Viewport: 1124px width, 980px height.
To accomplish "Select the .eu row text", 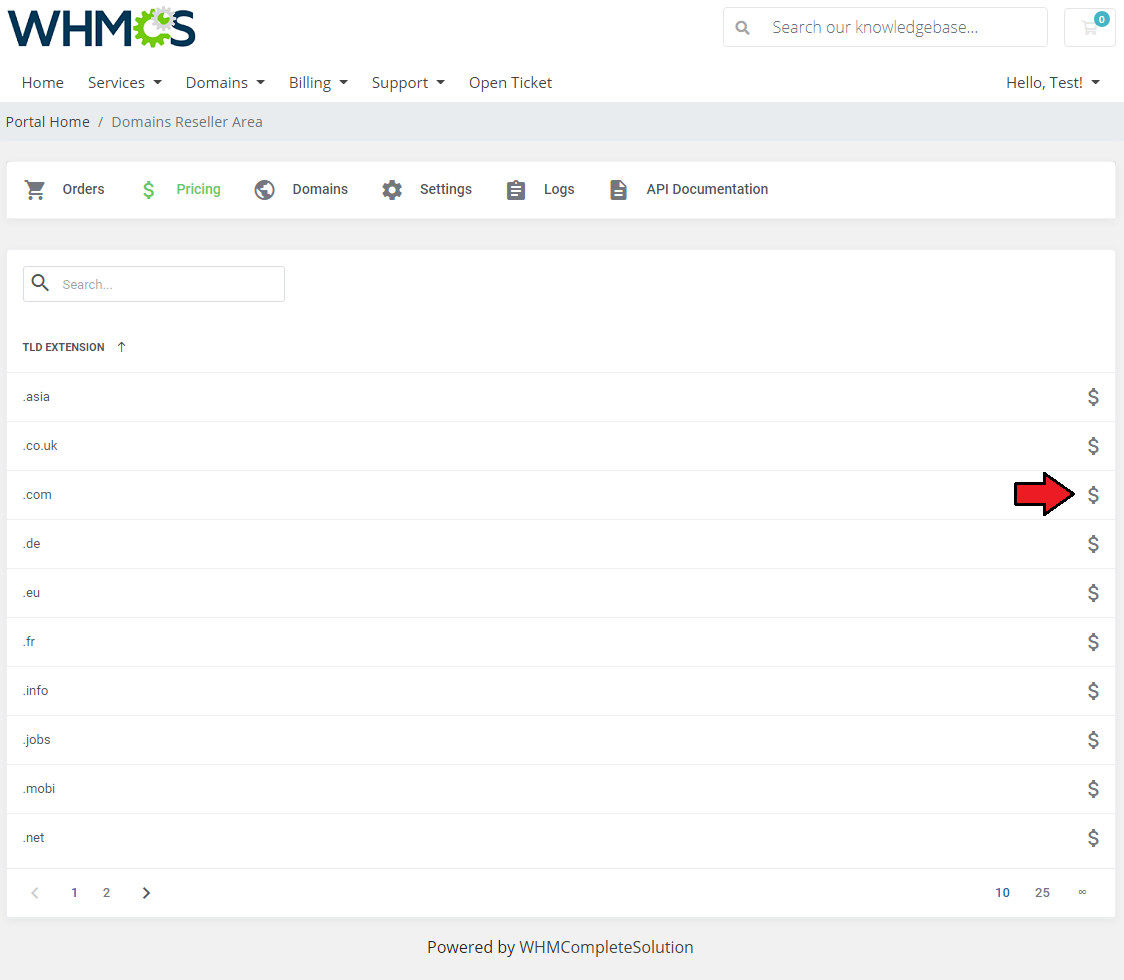I will pos(32,593).
